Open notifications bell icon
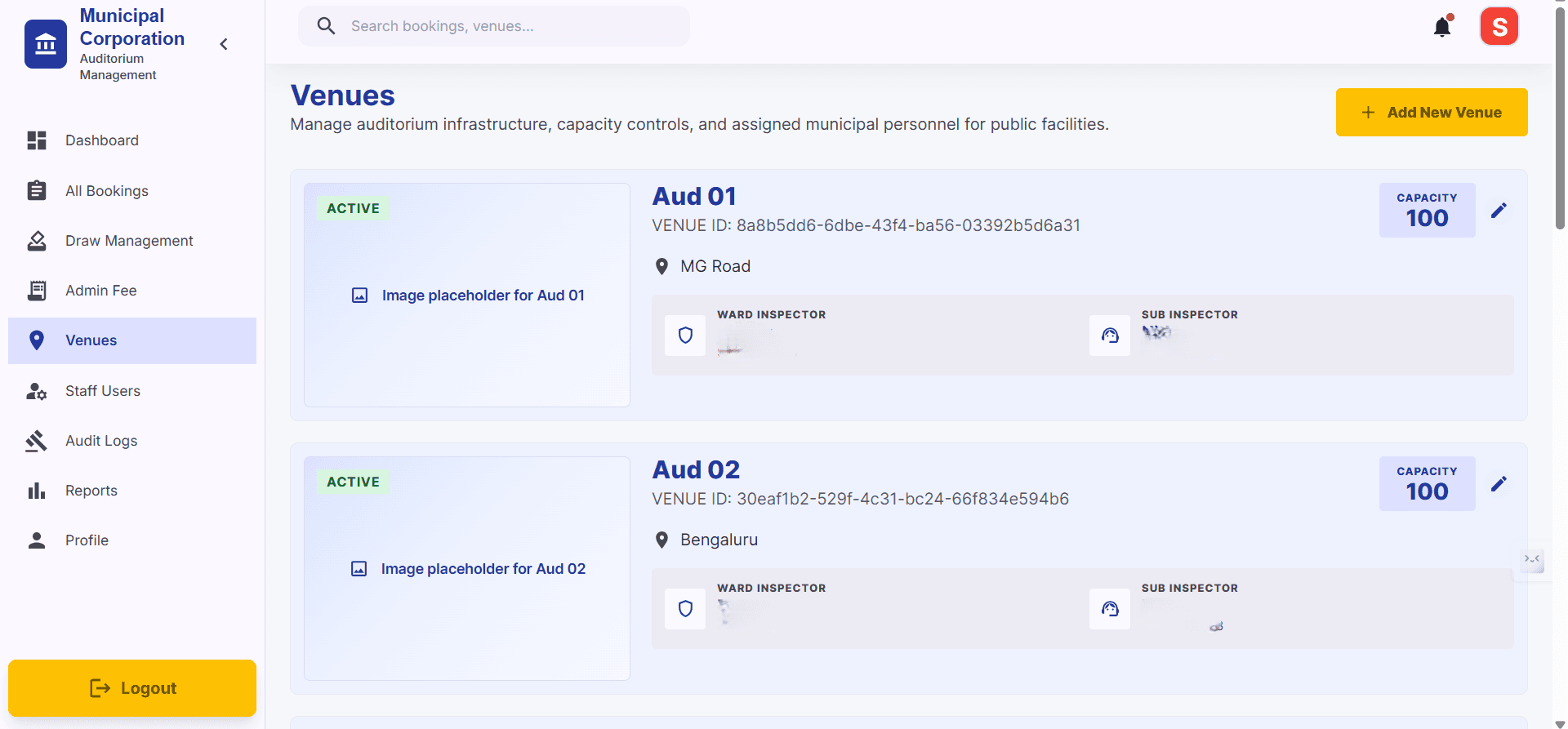The image size is (1568, 729). coord(1442,27)
